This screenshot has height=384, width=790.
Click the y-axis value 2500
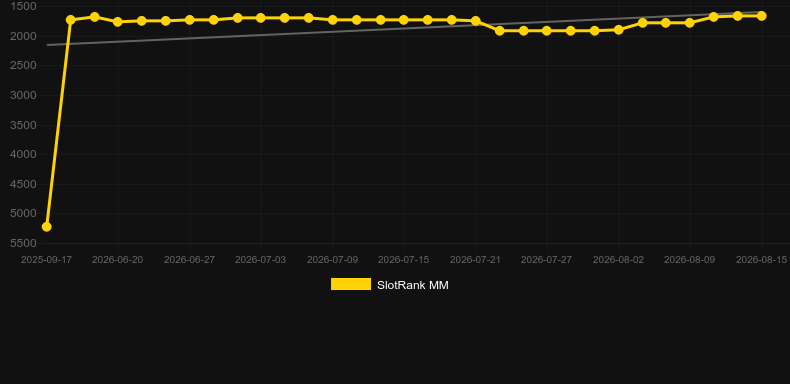24,66
